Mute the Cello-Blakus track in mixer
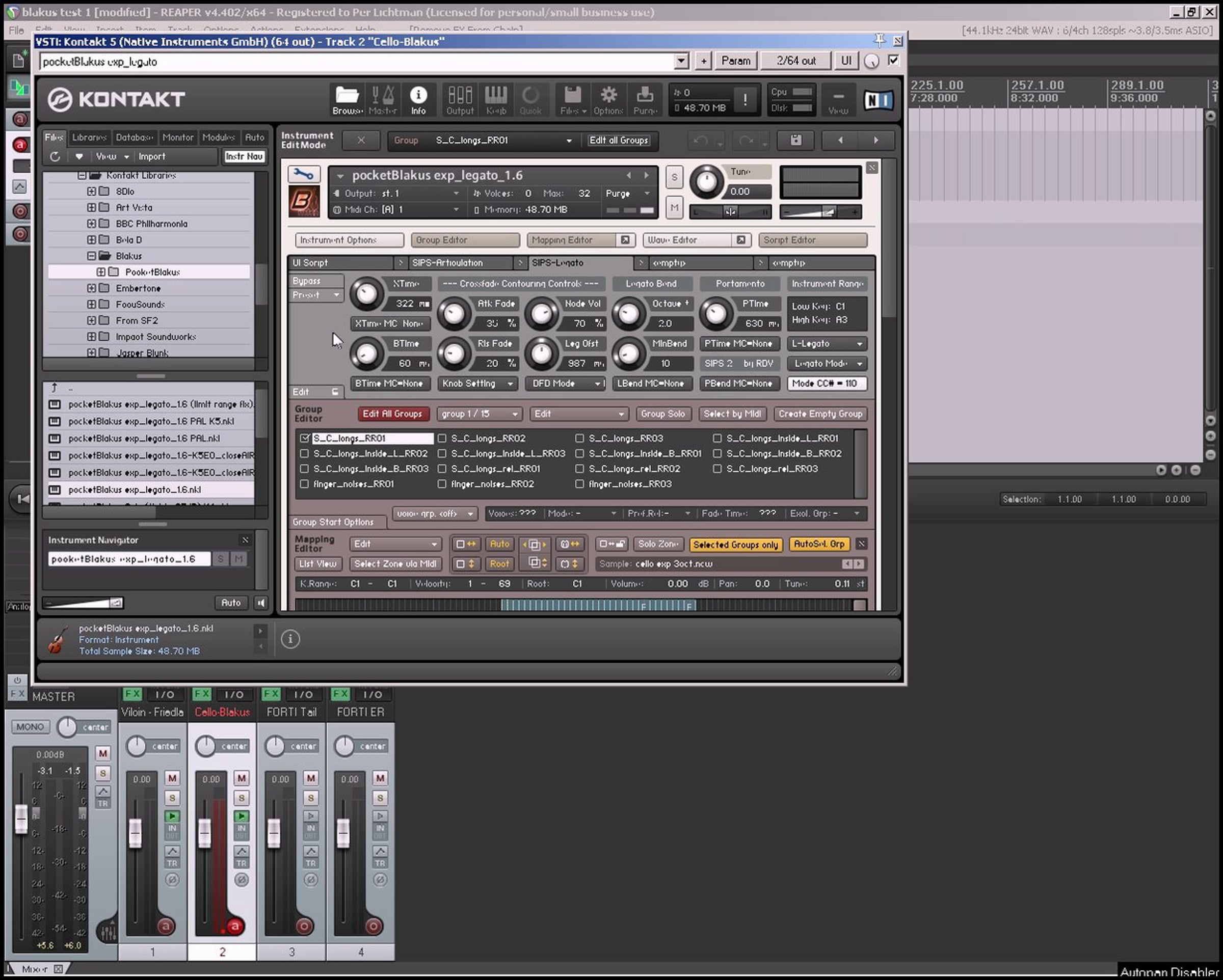Image resolution: width=1223 pixels, height=980 pixels. 242,778
